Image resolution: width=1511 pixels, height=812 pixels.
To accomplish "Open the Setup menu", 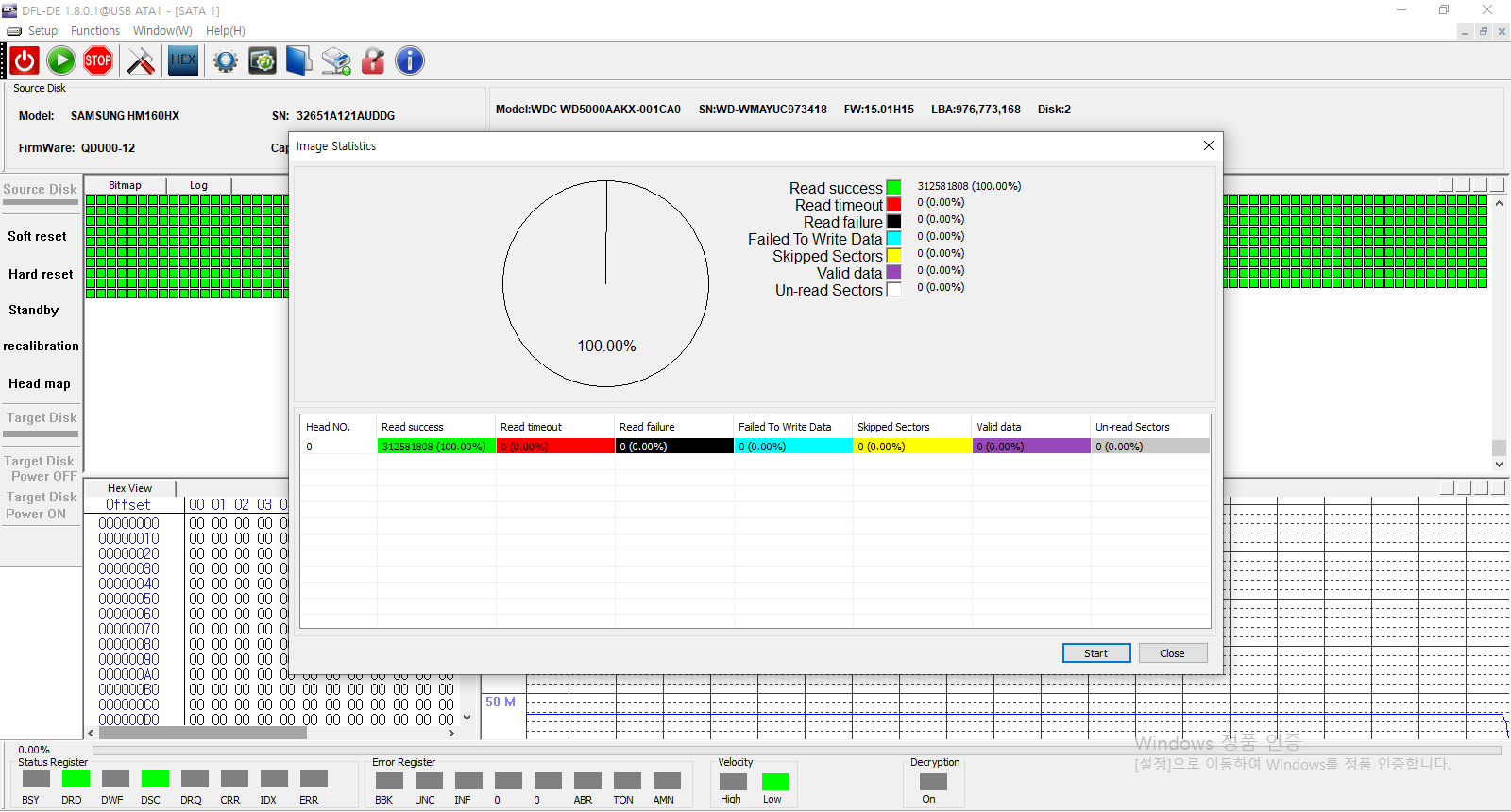I will pos(42,31).
